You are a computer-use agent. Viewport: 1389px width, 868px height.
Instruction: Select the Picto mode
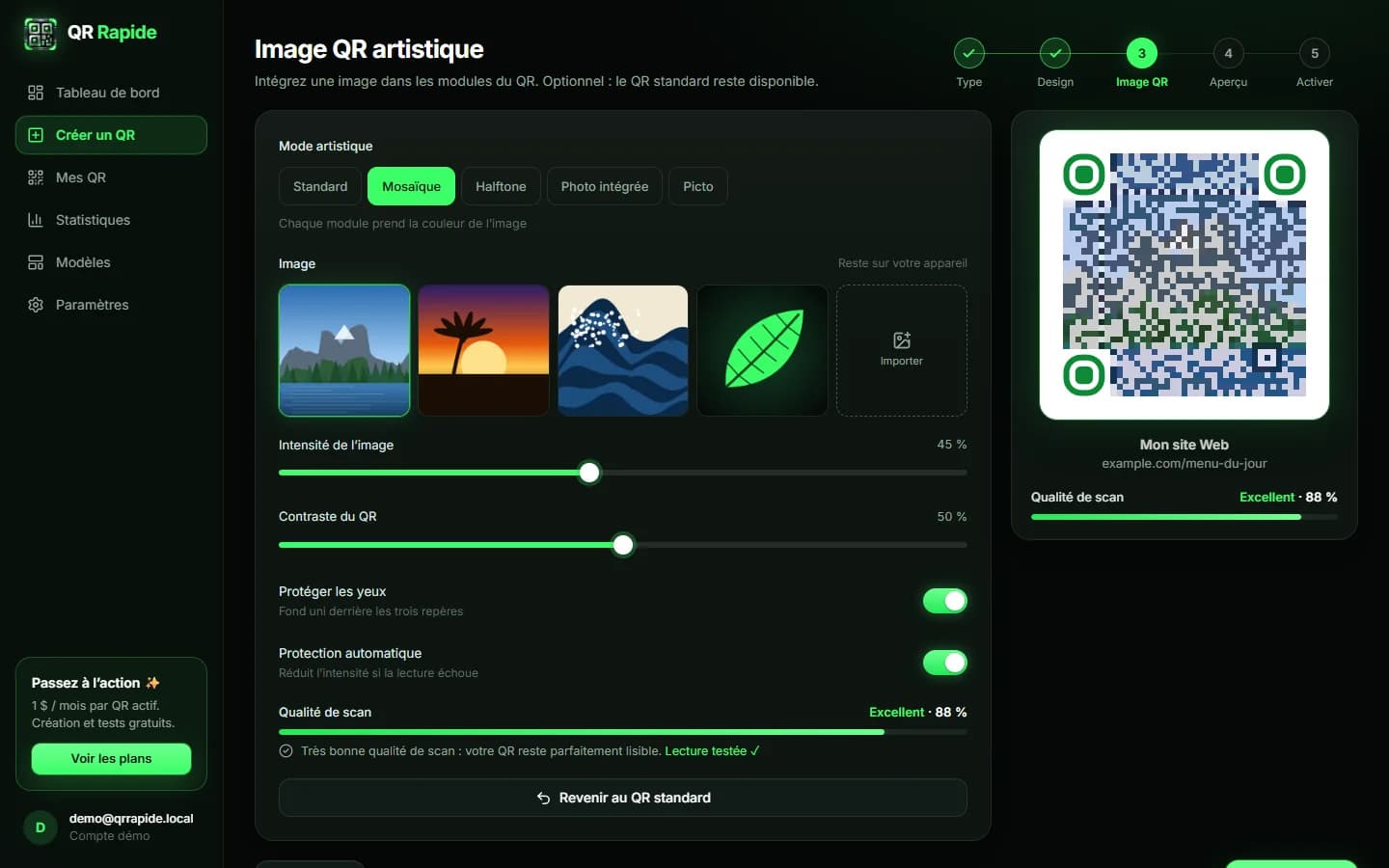(698, 186)
